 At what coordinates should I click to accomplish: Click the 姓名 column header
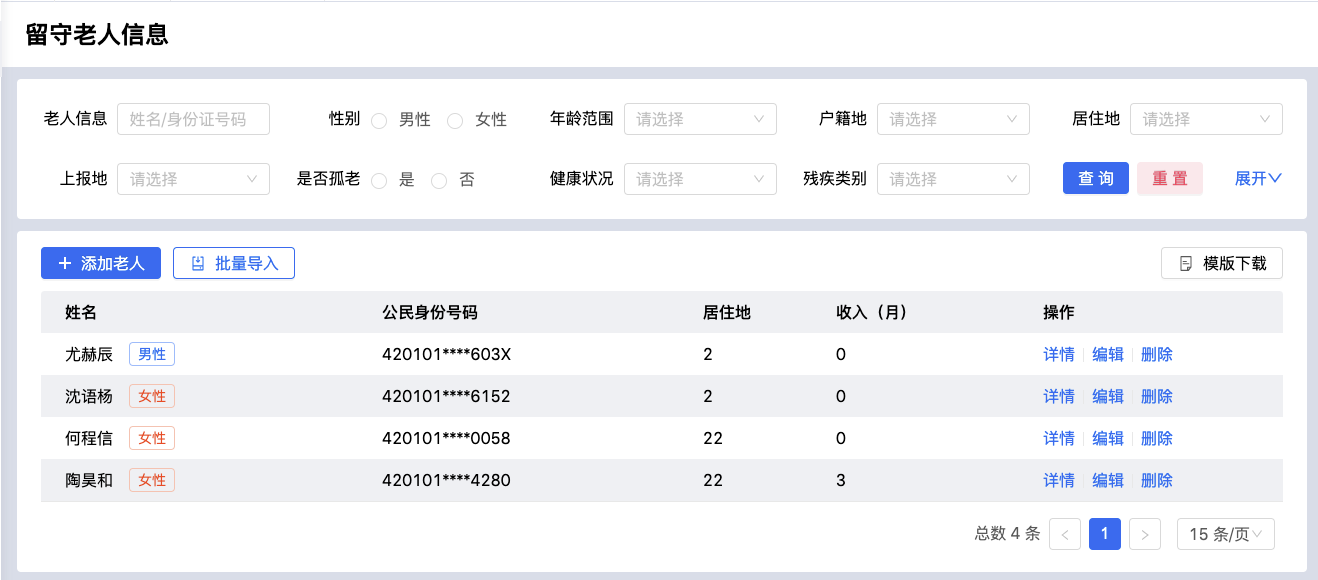click(x=81, y=312)
